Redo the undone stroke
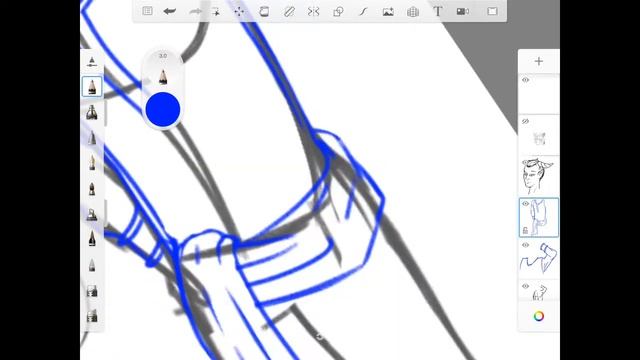 195,11
